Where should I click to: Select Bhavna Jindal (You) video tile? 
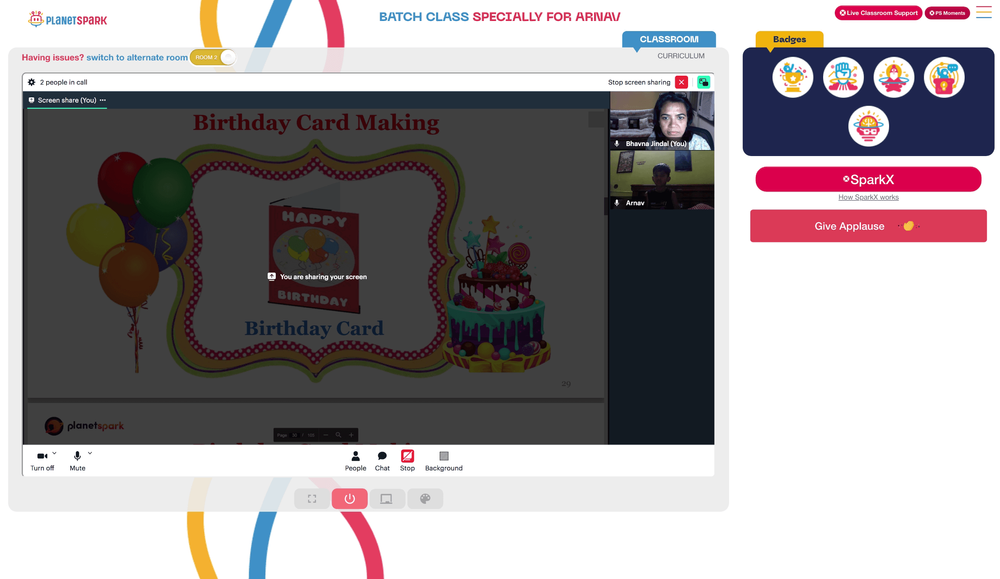click(661, 121)
